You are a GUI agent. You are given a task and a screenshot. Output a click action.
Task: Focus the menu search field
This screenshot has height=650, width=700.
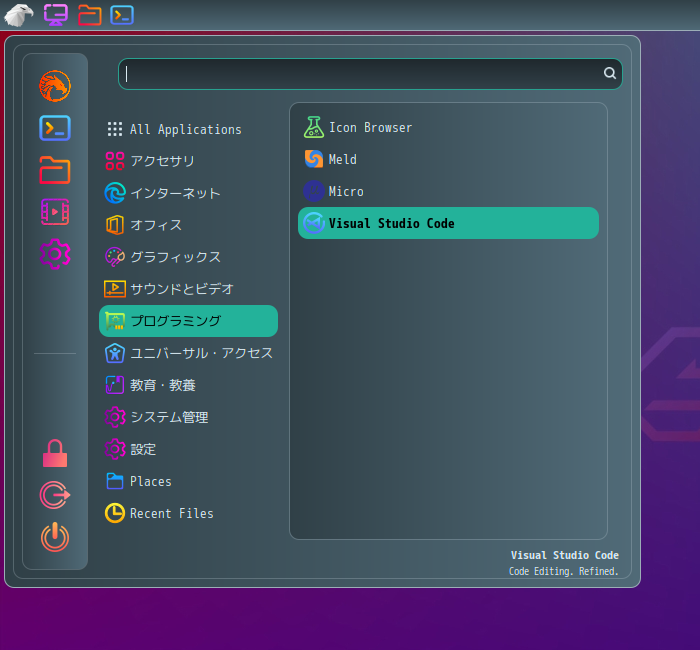[370, 74]
